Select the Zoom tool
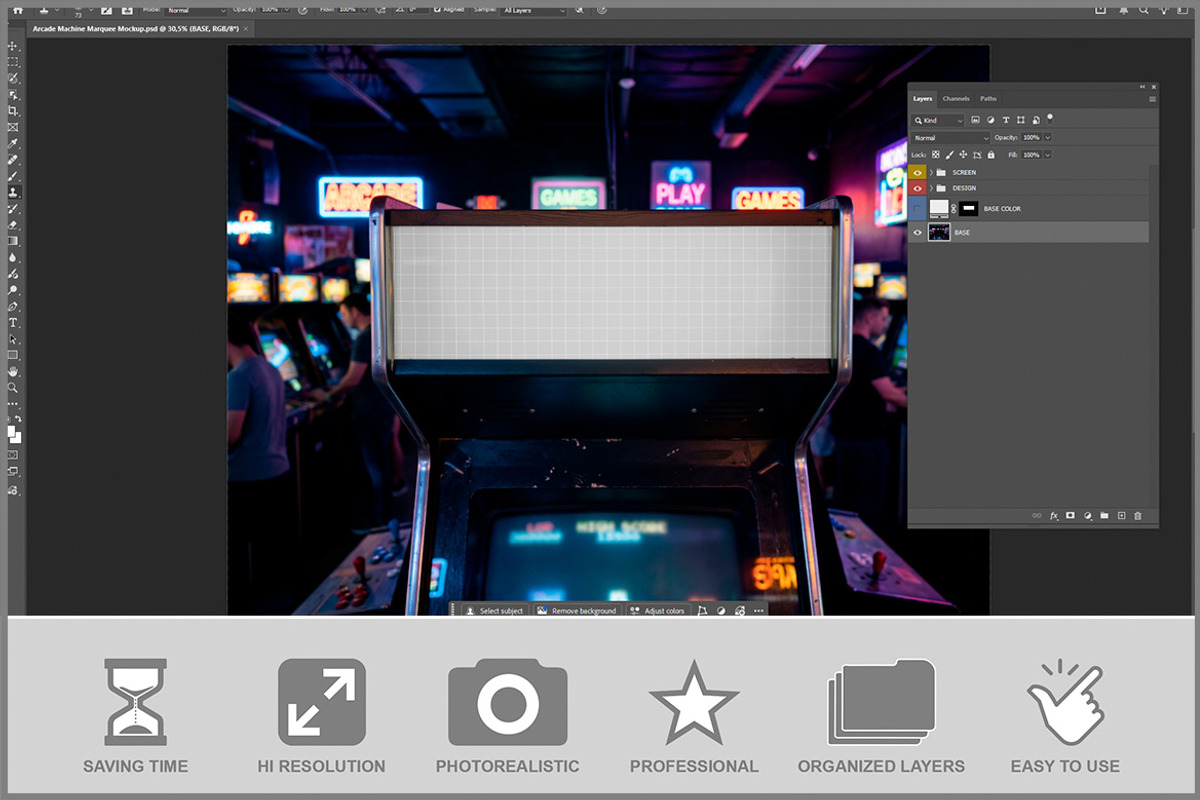This screenshot has width=1200, height=800. click(x=14, y=389)
